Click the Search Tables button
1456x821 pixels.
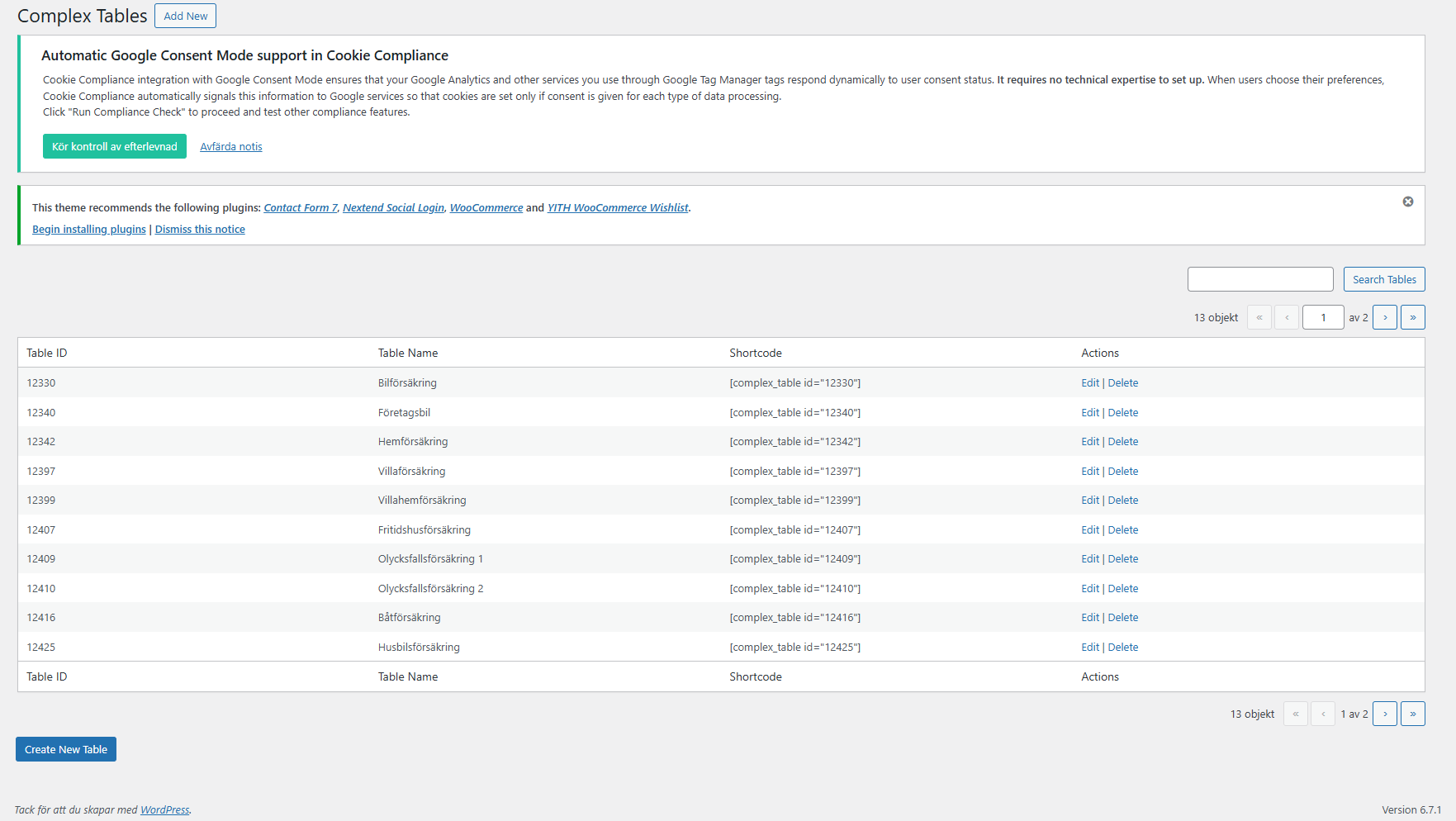(1383, 279)
